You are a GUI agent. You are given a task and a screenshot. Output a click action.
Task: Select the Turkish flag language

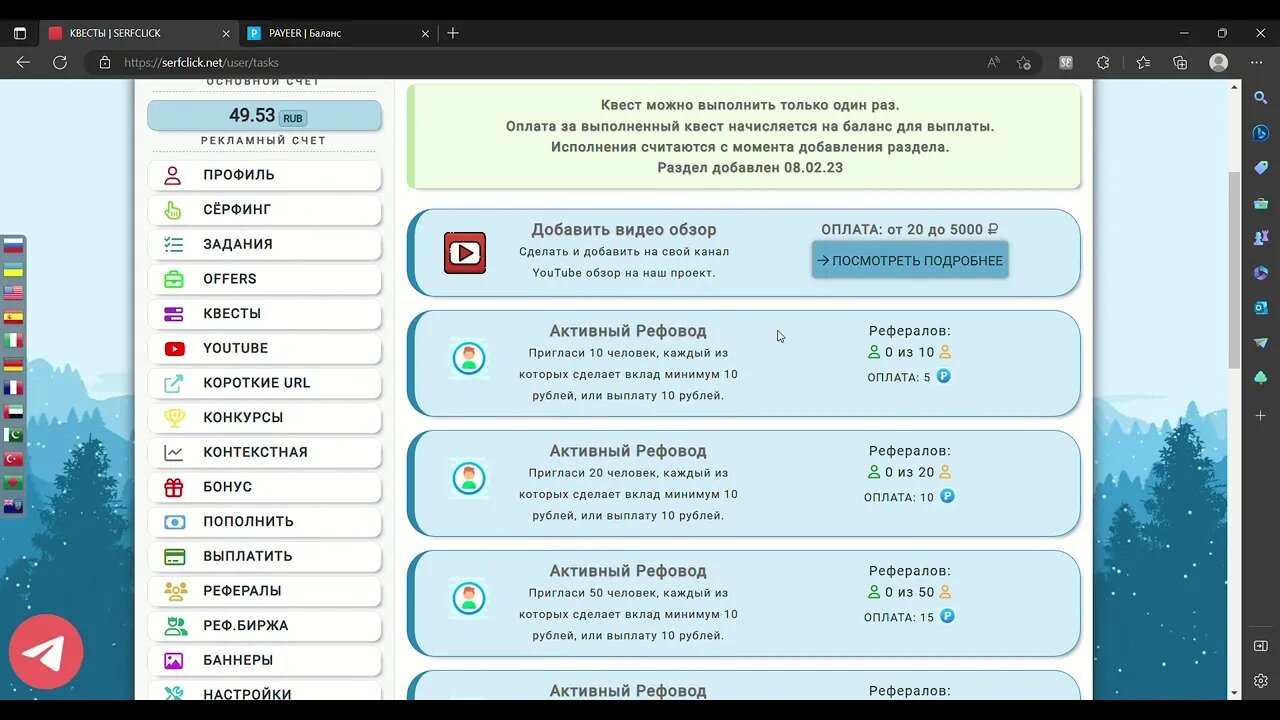point(13,459)
